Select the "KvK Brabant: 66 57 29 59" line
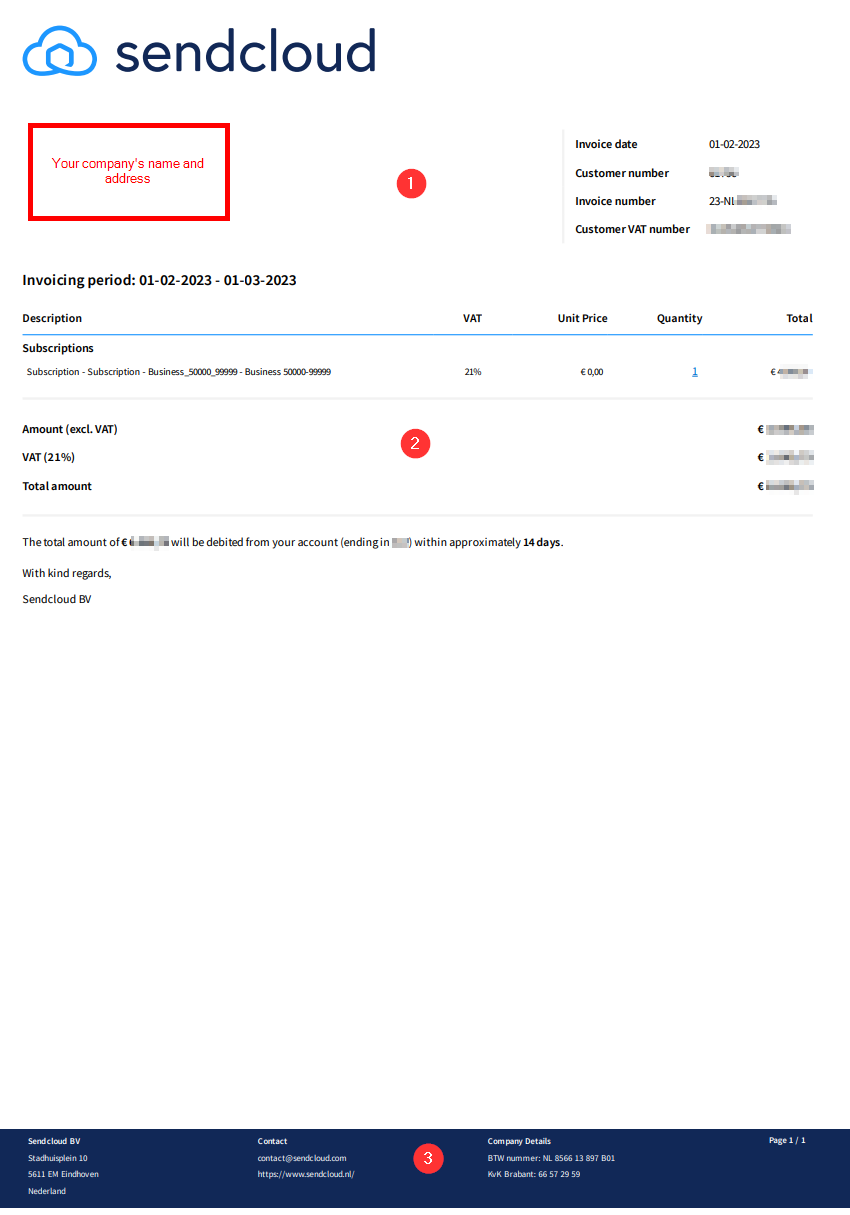The height and width of the screenshot is (1215, 850). click(x=534, y=1174)
